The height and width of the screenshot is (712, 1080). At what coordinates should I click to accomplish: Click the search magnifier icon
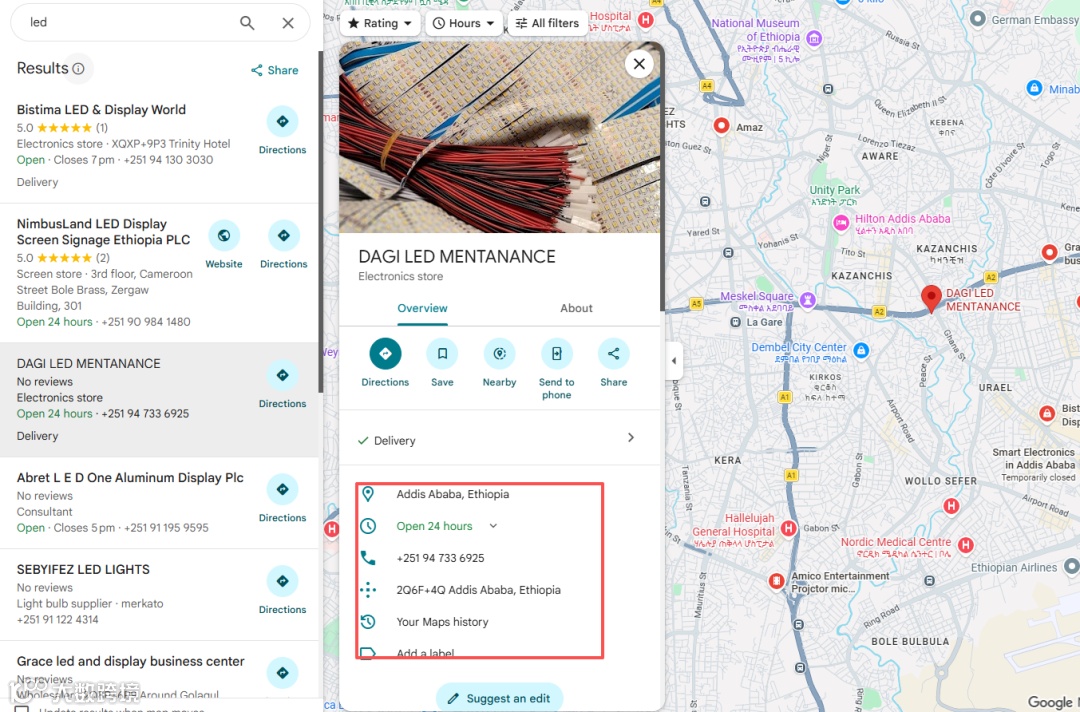247,23
